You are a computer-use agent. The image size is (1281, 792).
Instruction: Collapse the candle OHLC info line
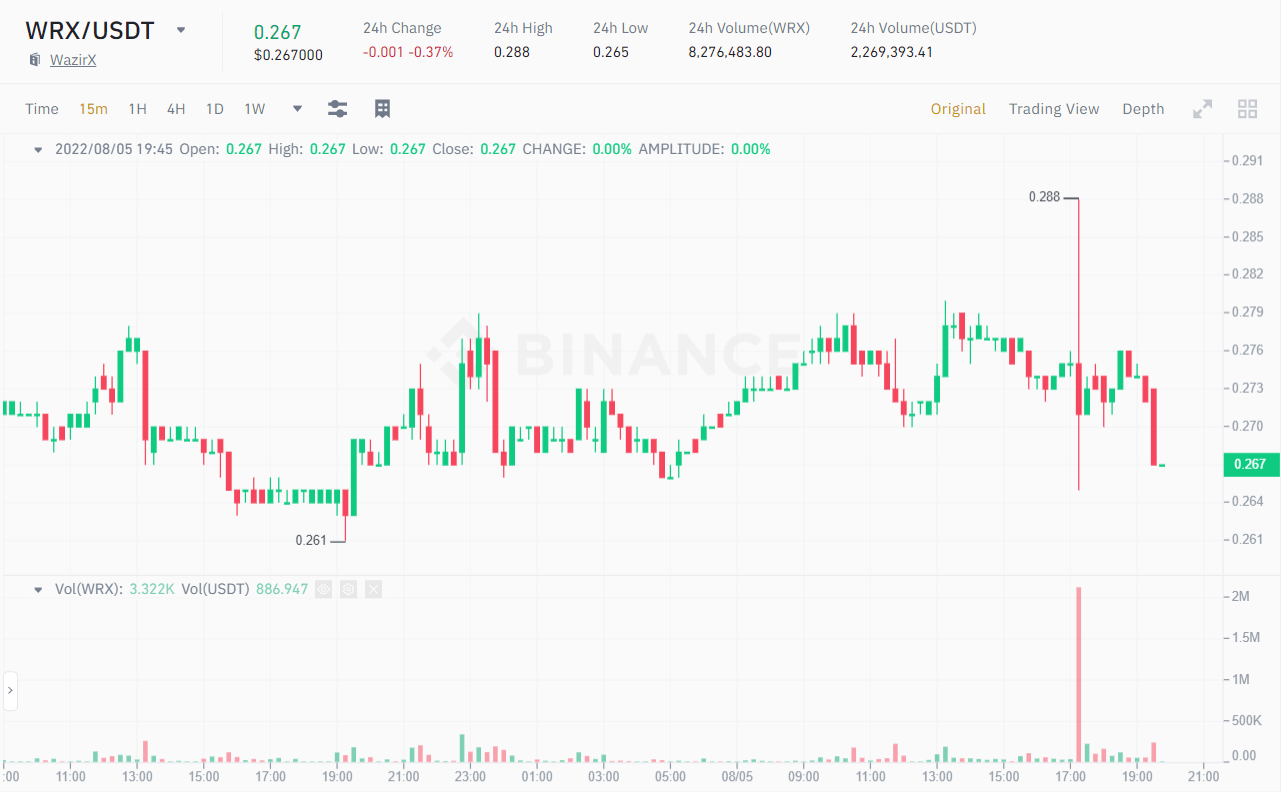coord(38,150)
